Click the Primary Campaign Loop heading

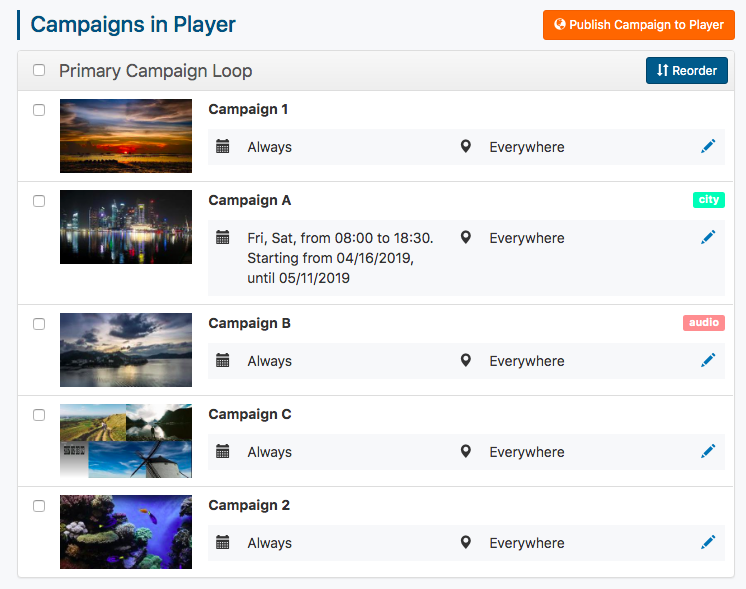tap(156, 71)
